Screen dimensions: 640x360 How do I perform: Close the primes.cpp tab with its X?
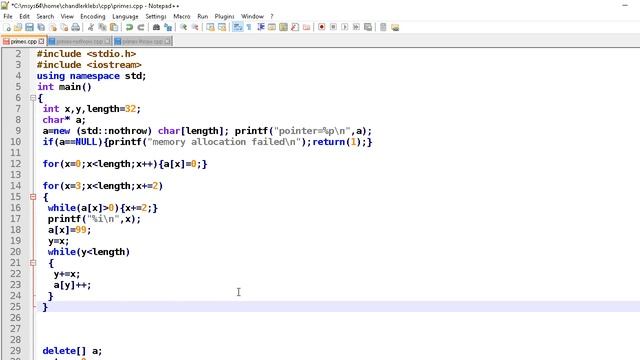point(41,41)
